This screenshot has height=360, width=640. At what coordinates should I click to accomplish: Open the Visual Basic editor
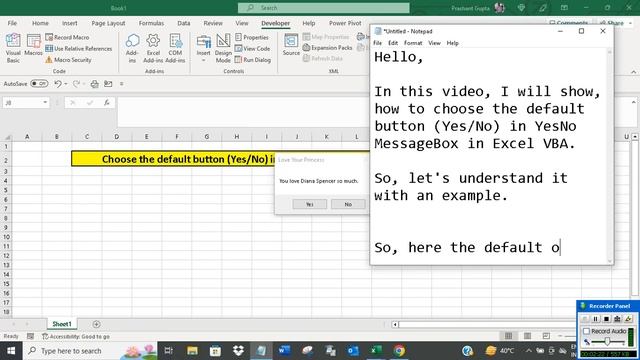[x=13, y=48]
